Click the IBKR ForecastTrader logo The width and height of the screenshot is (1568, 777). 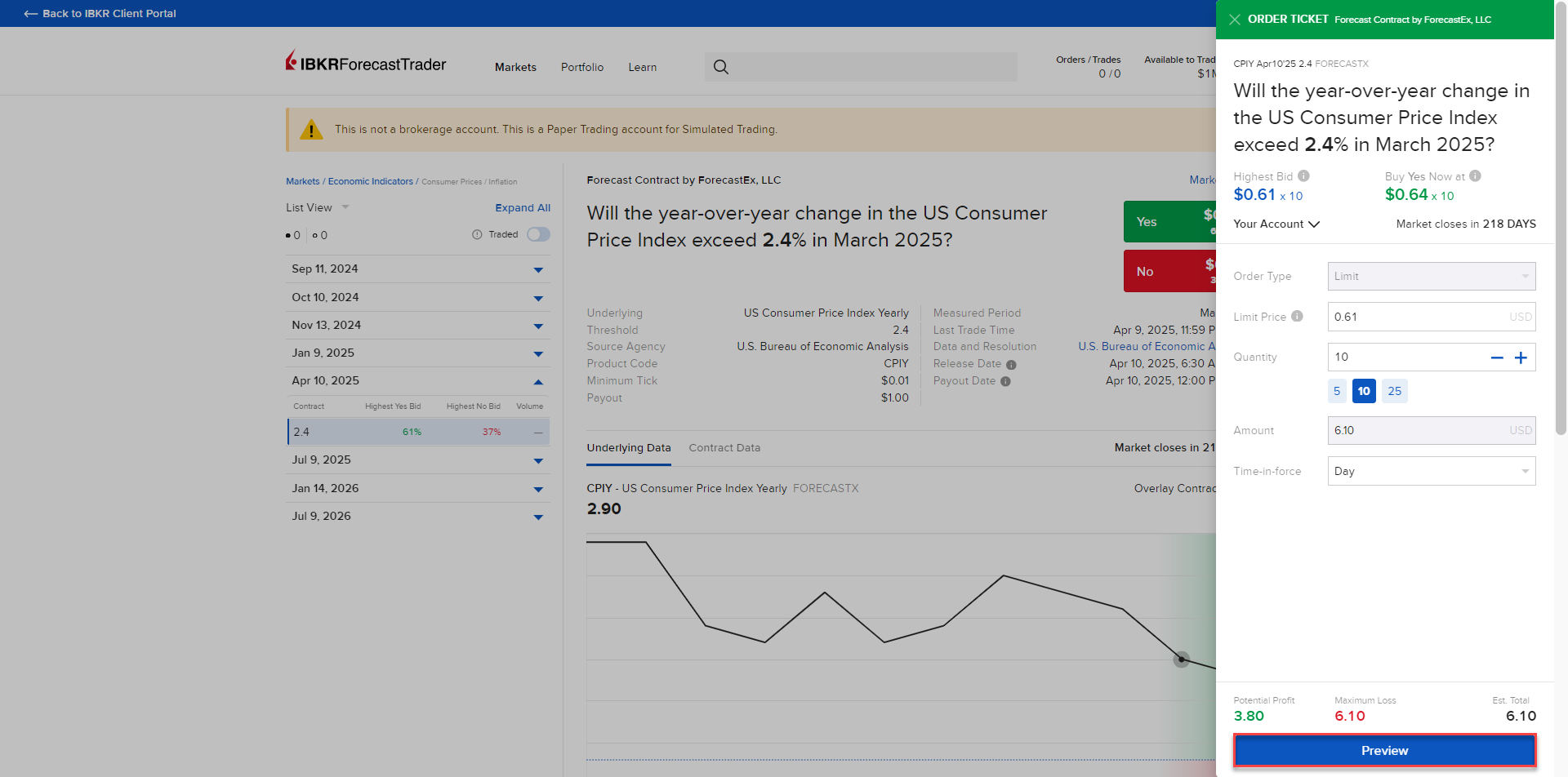point(366,63)
